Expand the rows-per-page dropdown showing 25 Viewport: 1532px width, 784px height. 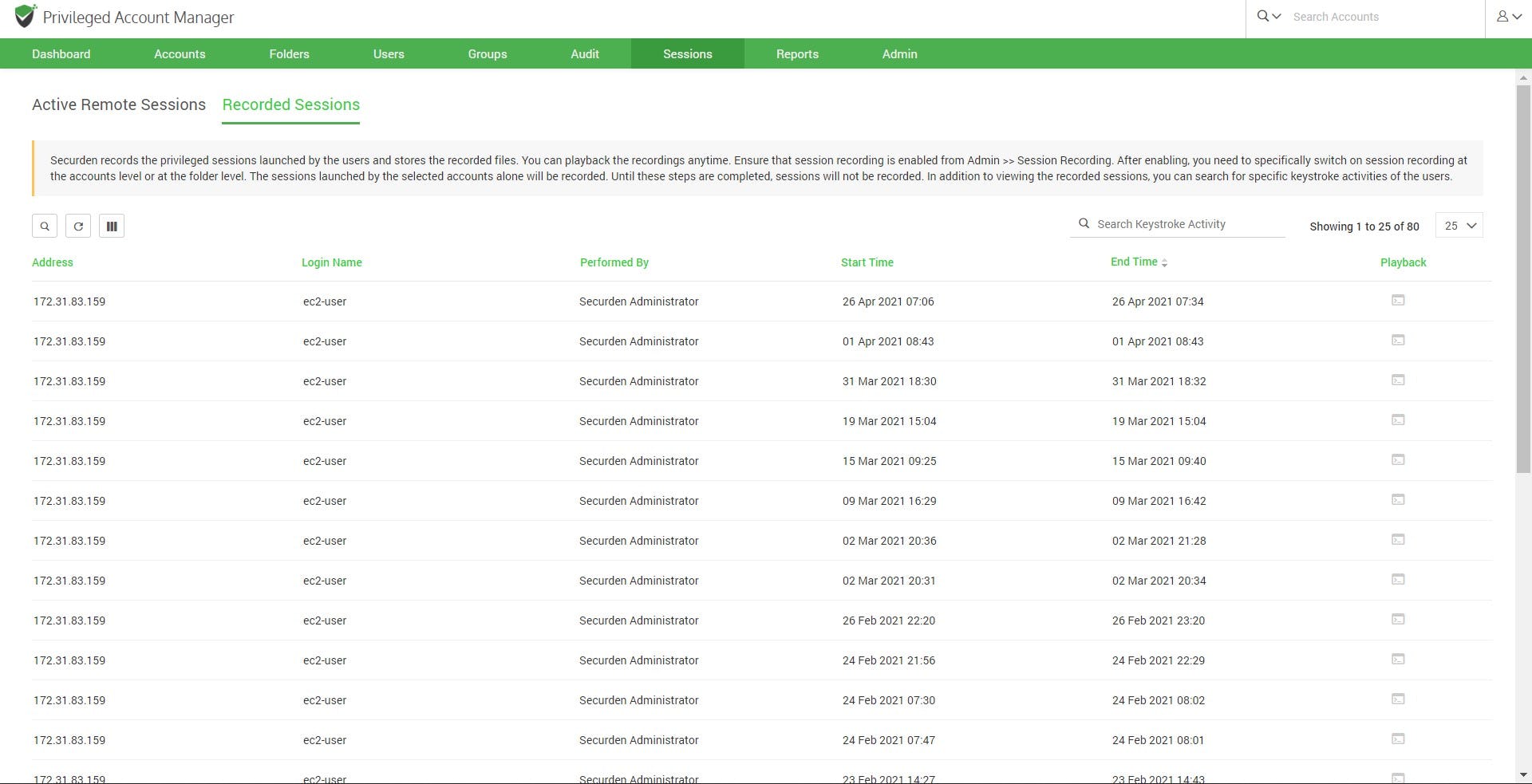tap(1459, 226)
